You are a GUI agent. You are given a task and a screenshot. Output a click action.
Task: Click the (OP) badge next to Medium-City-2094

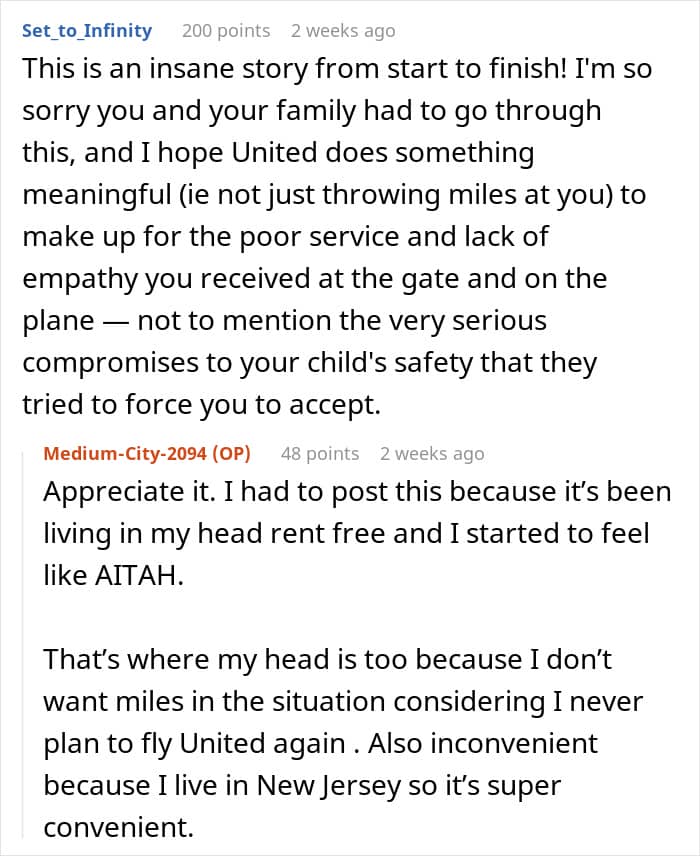(231, 453)
